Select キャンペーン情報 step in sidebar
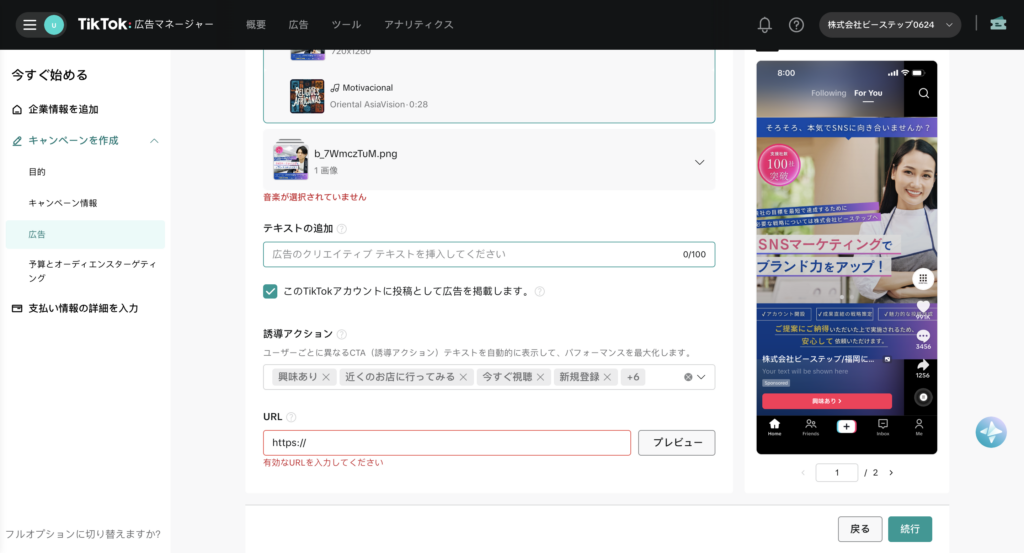The image size is (1024, 553). coord(63,204)
